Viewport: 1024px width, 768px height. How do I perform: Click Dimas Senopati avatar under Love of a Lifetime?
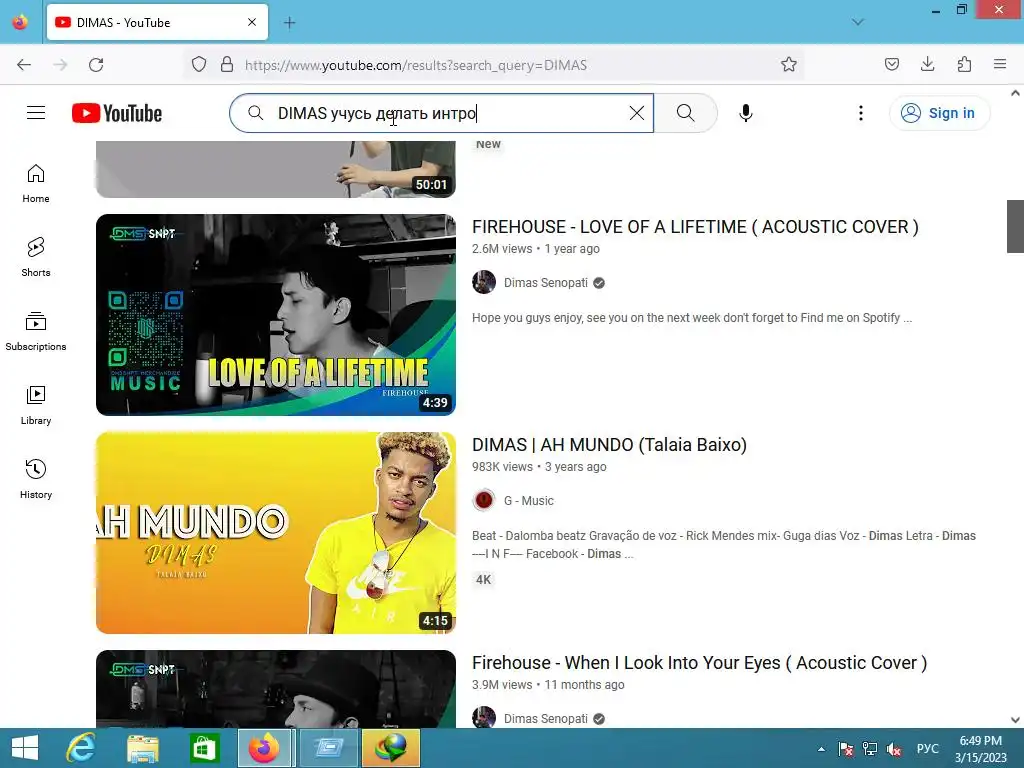484,283
